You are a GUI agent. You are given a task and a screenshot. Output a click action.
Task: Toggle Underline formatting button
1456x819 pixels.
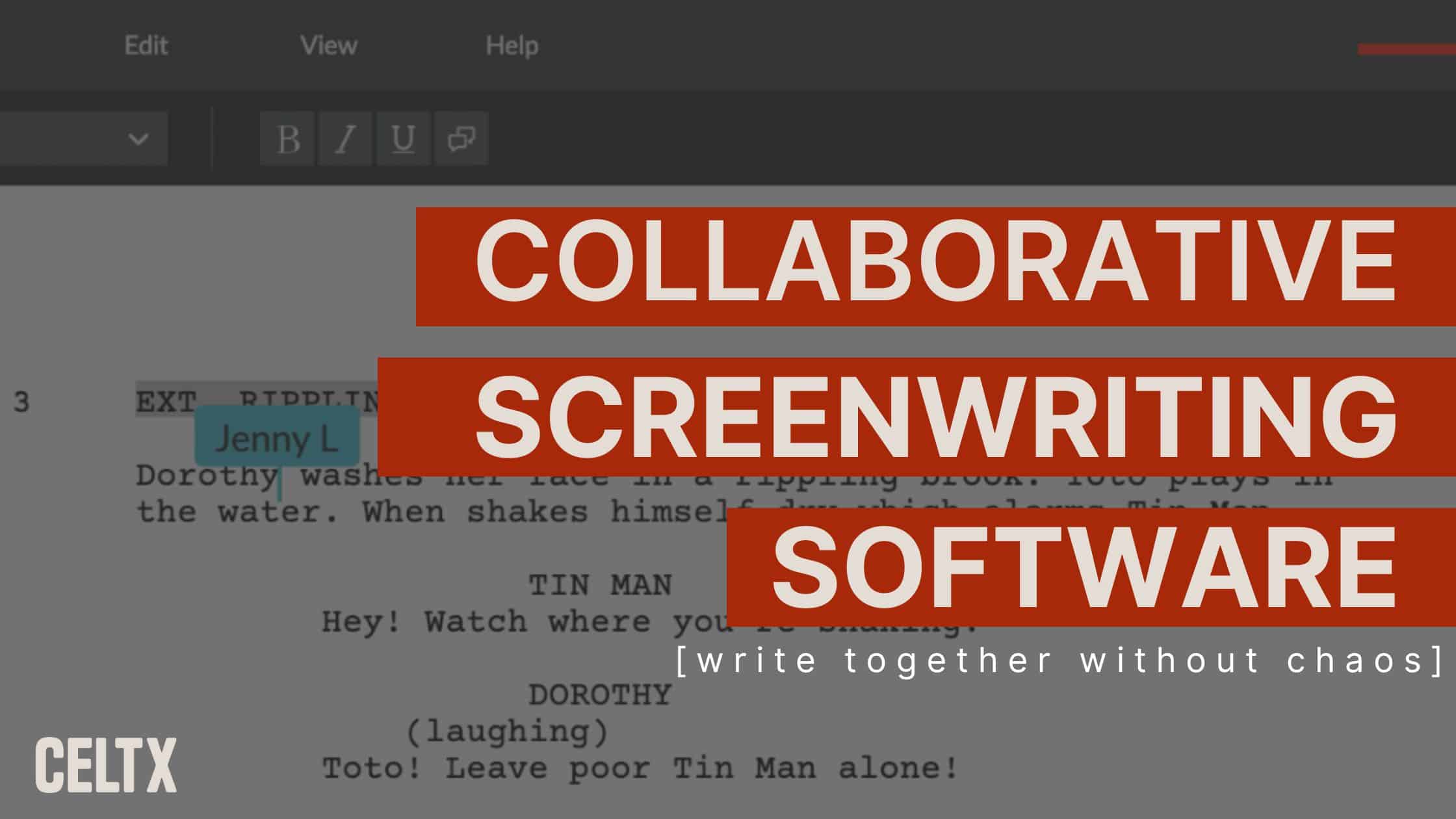(403, 138)
